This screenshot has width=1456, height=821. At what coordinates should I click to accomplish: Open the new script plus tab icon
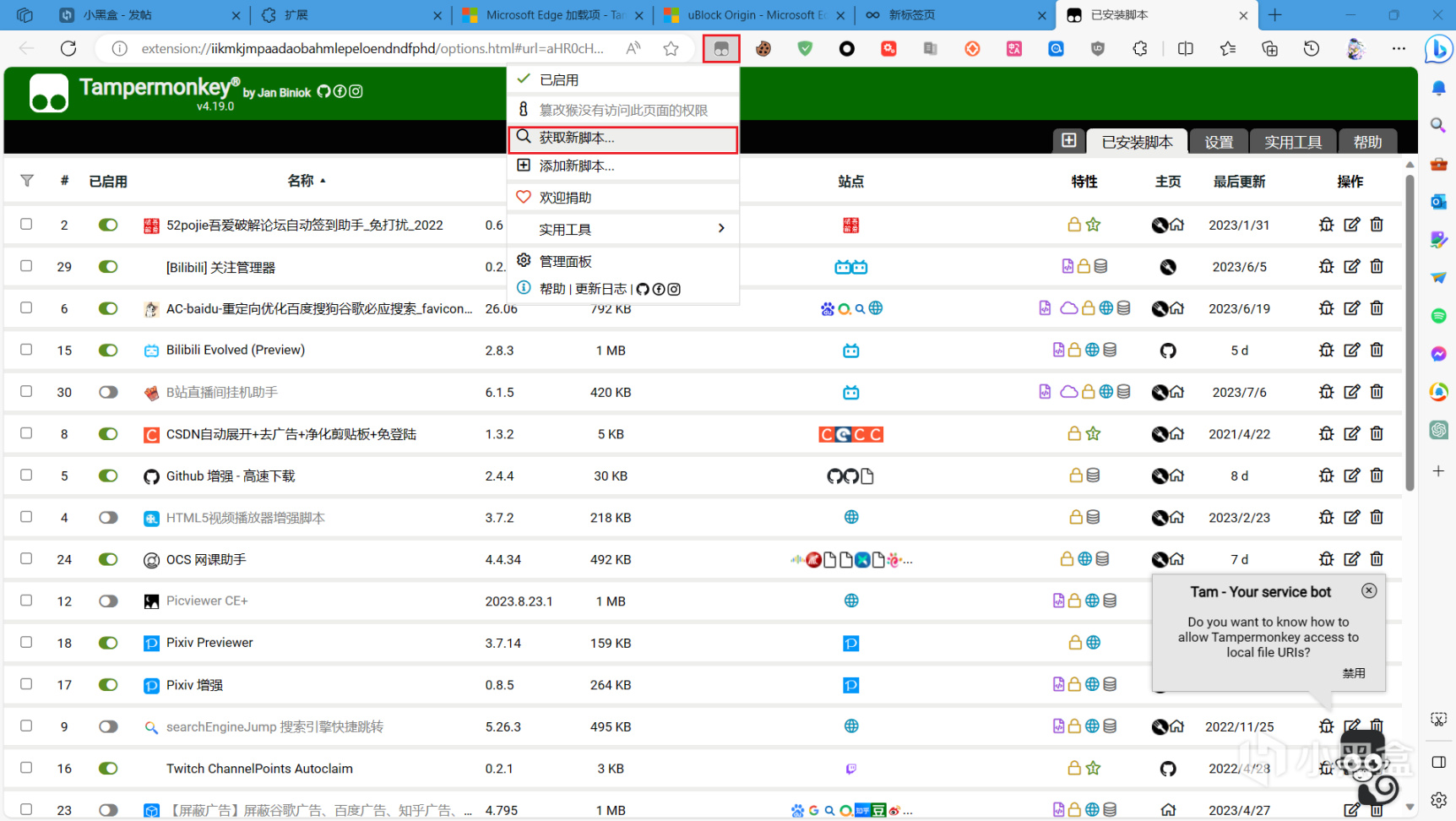click(1068, 140)
